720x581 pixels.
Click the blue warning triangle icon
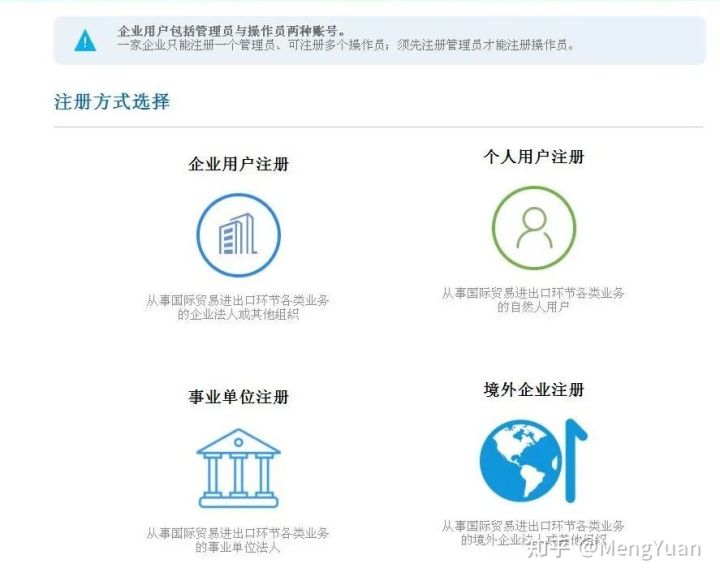click(x=85, y=40)
